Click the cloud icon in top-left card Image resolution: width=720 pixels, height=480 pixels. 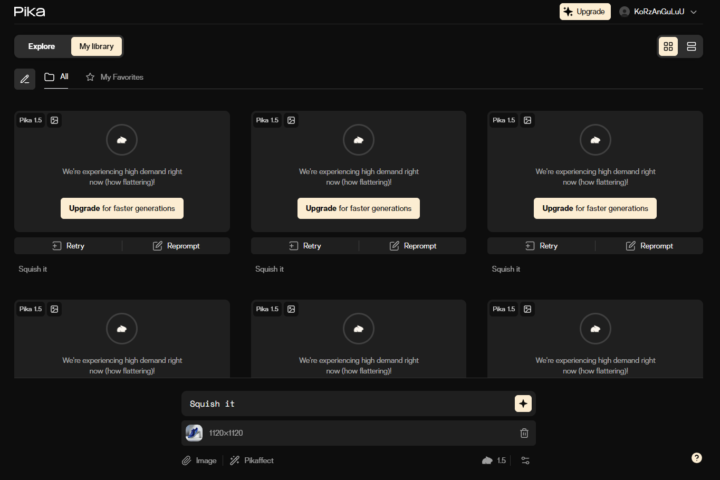tap(122, 140)
